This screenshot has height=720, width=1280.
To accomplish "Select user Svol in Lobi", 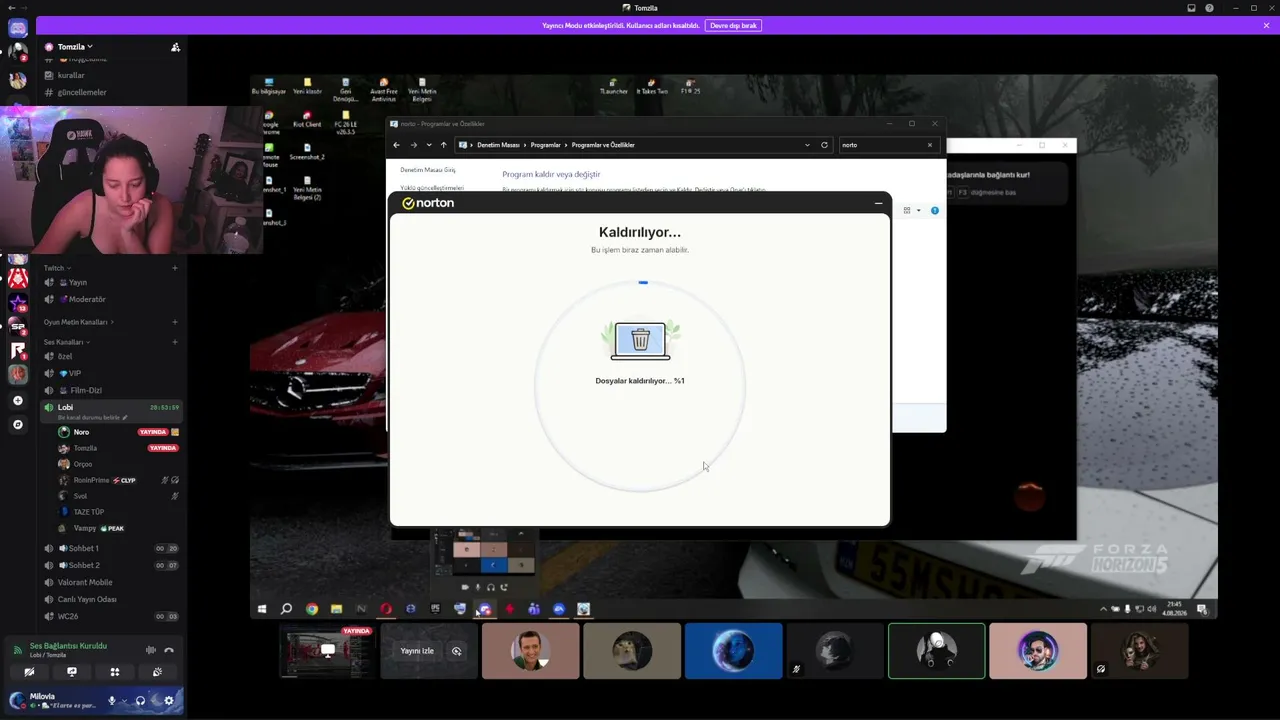I will tap(118, 496).
